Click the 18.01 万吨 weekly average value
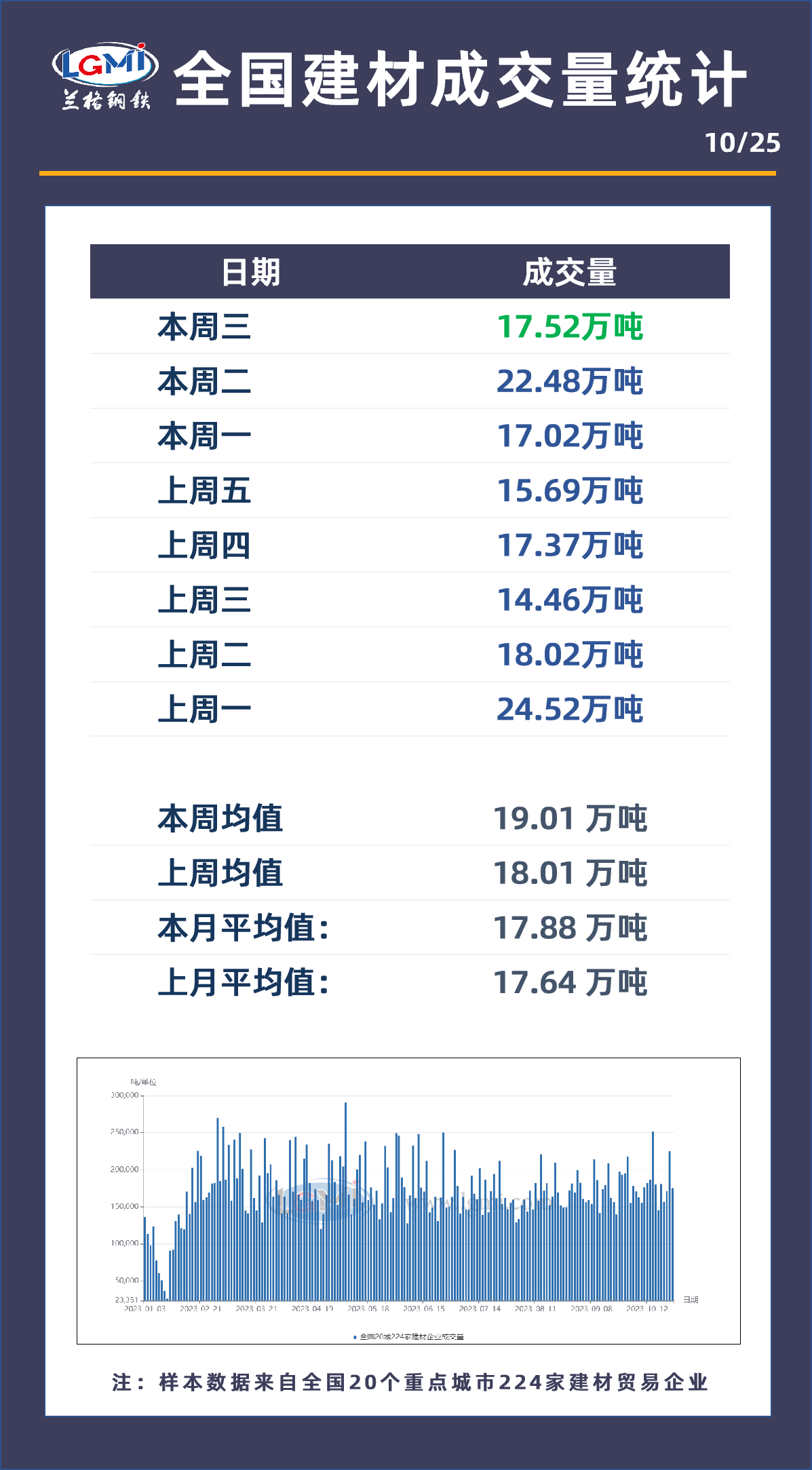The image size is (812, 1470). (570, 873)
